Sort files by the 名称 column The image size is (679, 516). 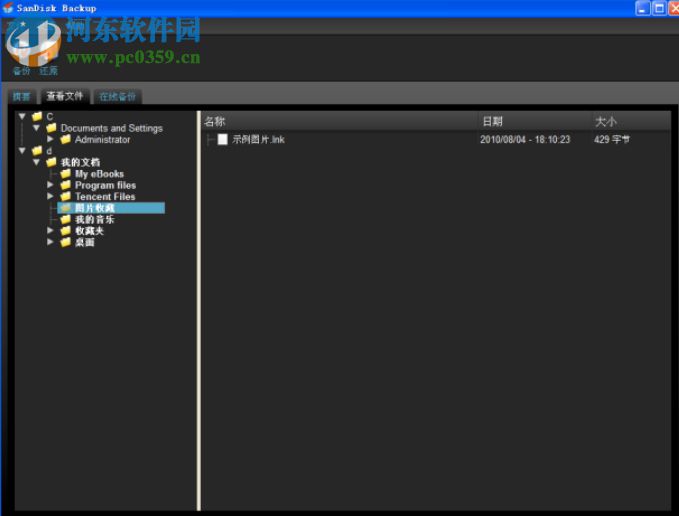(340, 121)
